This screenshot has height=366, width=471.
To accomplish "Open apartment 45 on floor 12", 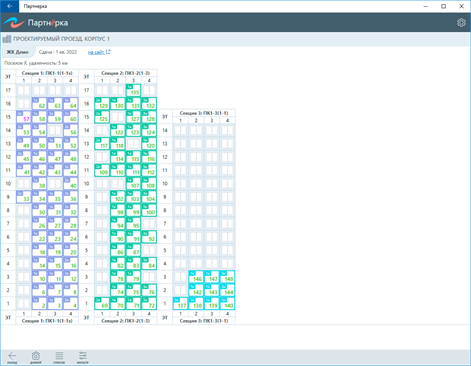I will (24, 157).
